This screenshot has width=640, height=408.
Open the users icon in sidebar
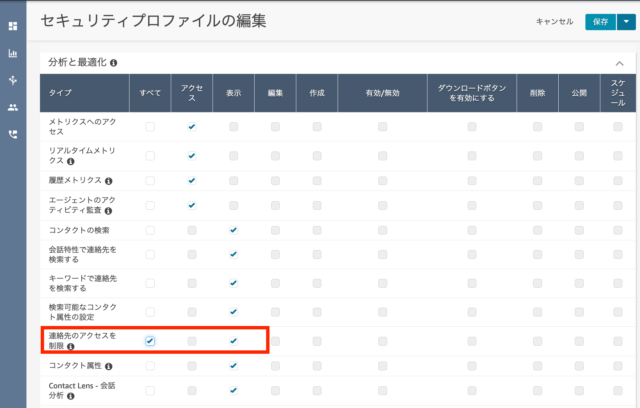[x=13, y=107]
